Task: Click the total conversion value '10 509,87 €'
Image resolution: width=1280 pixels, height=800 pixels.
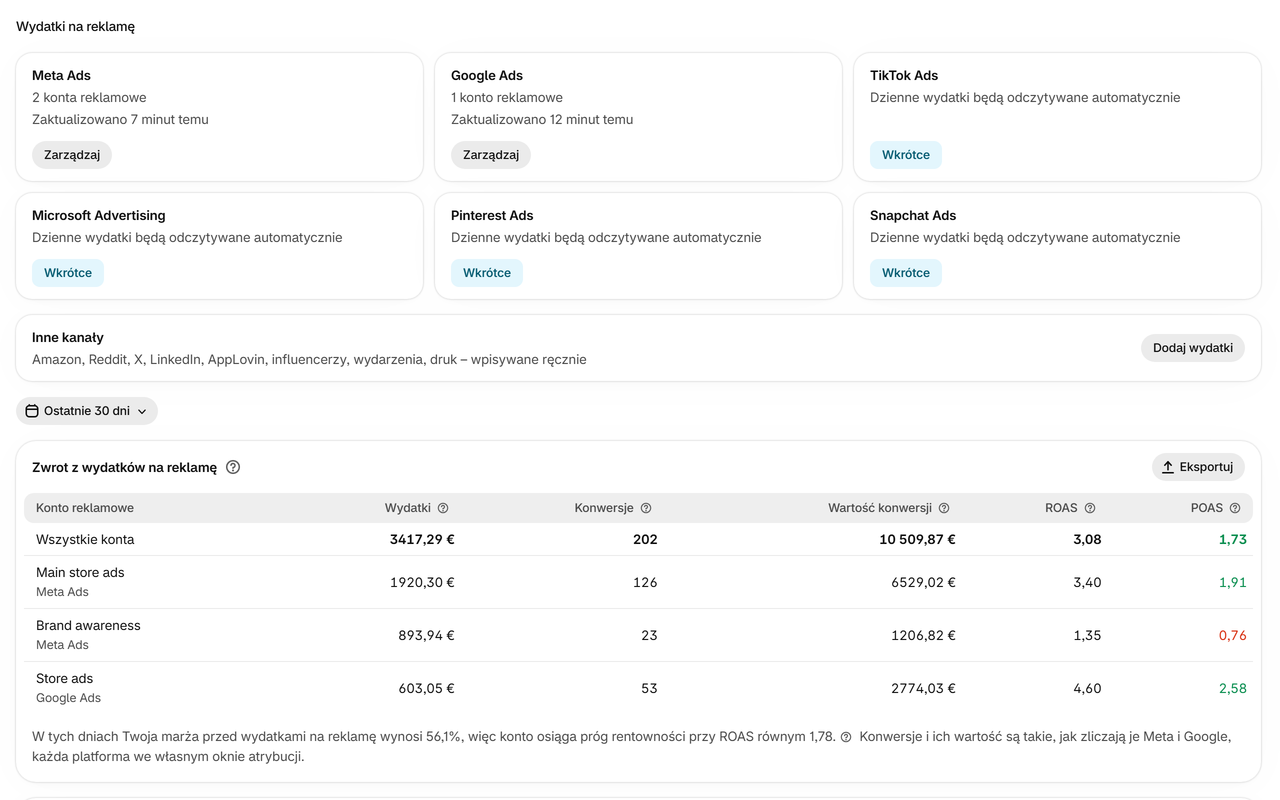Action: click(x=918, y=539)
